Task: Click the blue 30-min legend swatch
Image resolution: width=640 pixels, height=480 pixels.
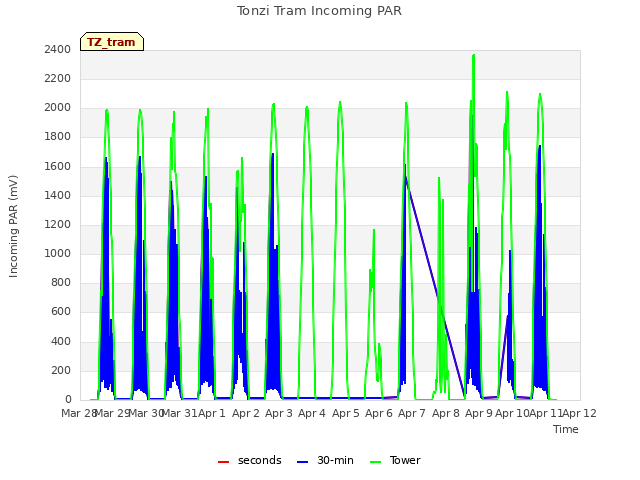Action: [302, 462]
